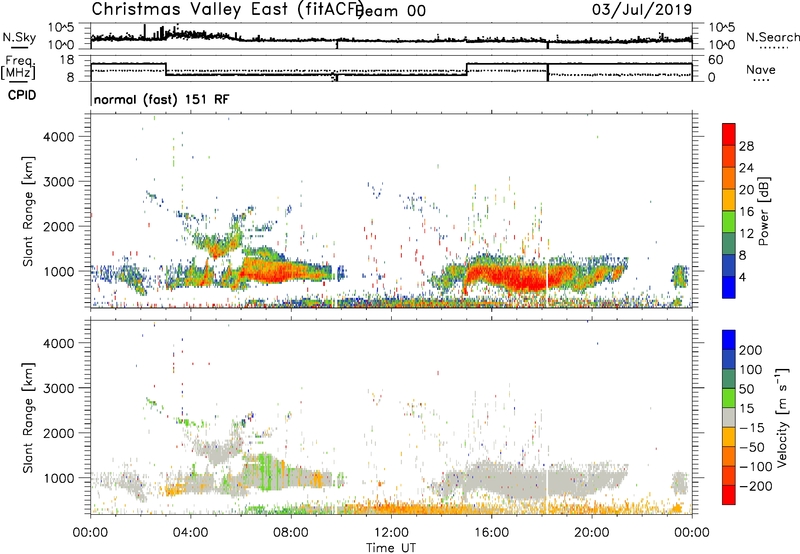
Task: Click the '24' value on power color bar
Action: click(746, 168)
